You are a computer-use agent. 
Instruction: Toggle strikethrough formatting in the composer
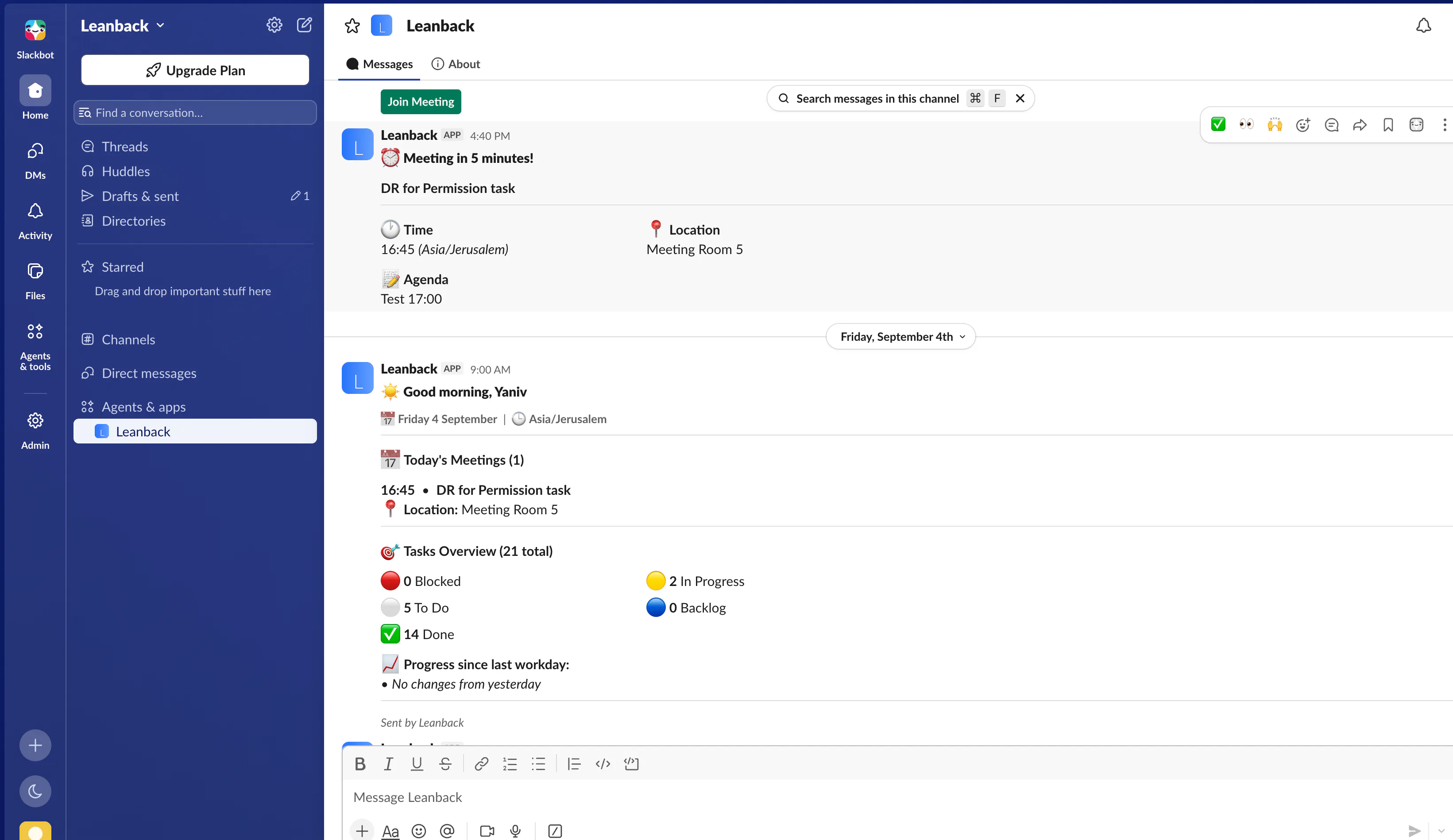coord(445,764)
